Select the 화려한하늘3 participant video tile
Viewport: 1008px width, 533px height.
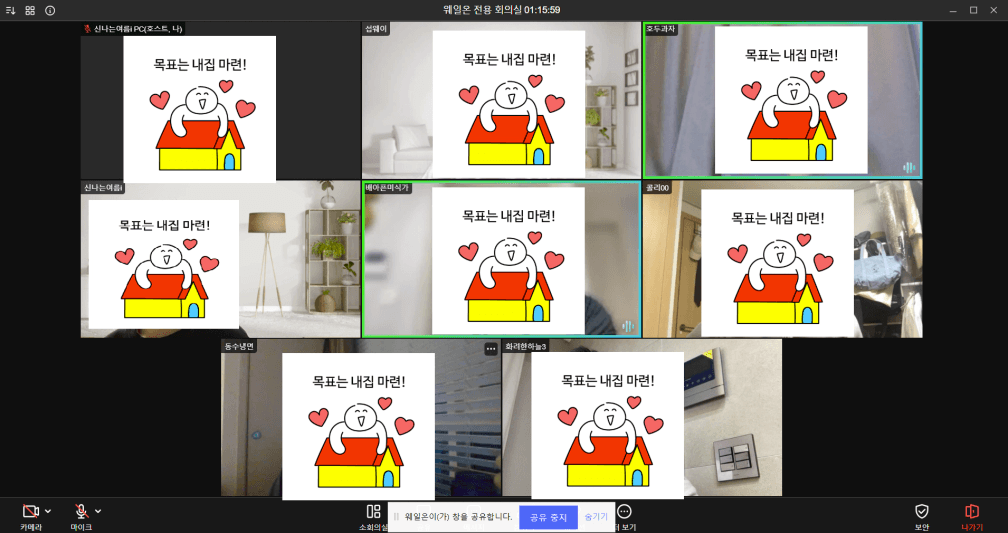pyautogui.click(x=642, y=418)
